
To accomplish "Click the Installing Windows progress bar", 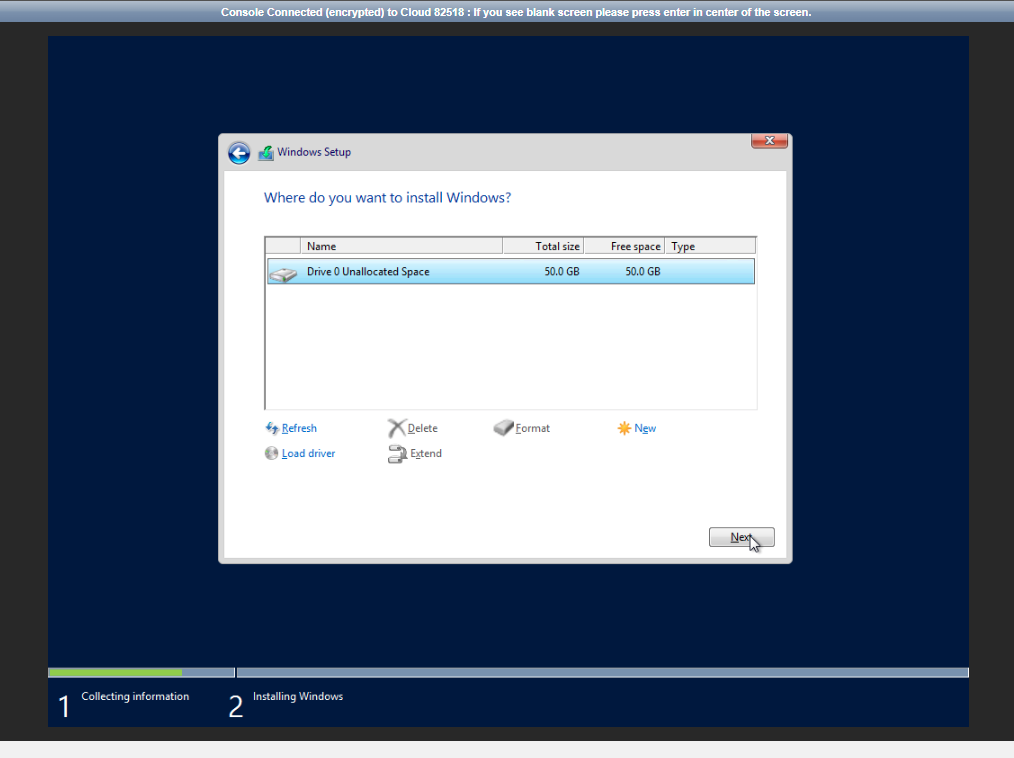I will (603, 673).
